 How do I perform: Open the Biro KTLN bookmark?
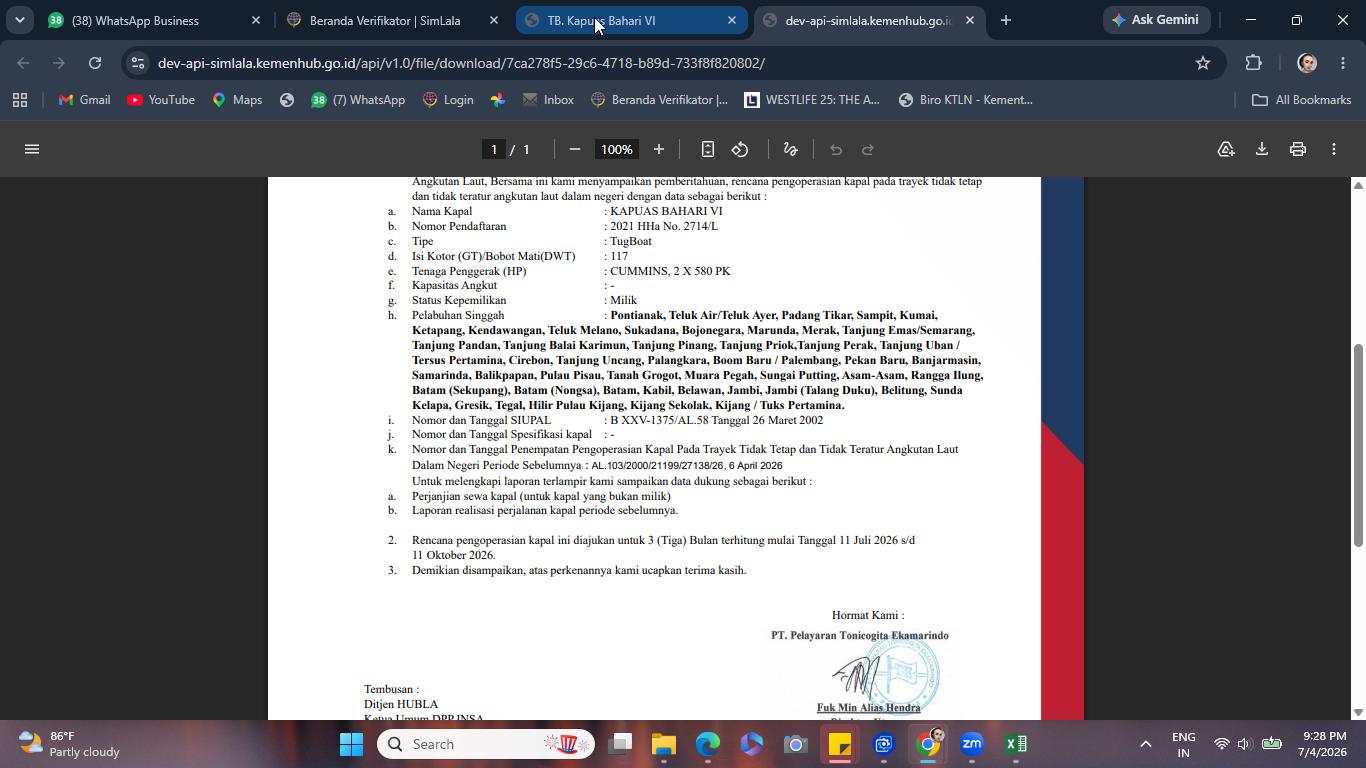point(966,100)
